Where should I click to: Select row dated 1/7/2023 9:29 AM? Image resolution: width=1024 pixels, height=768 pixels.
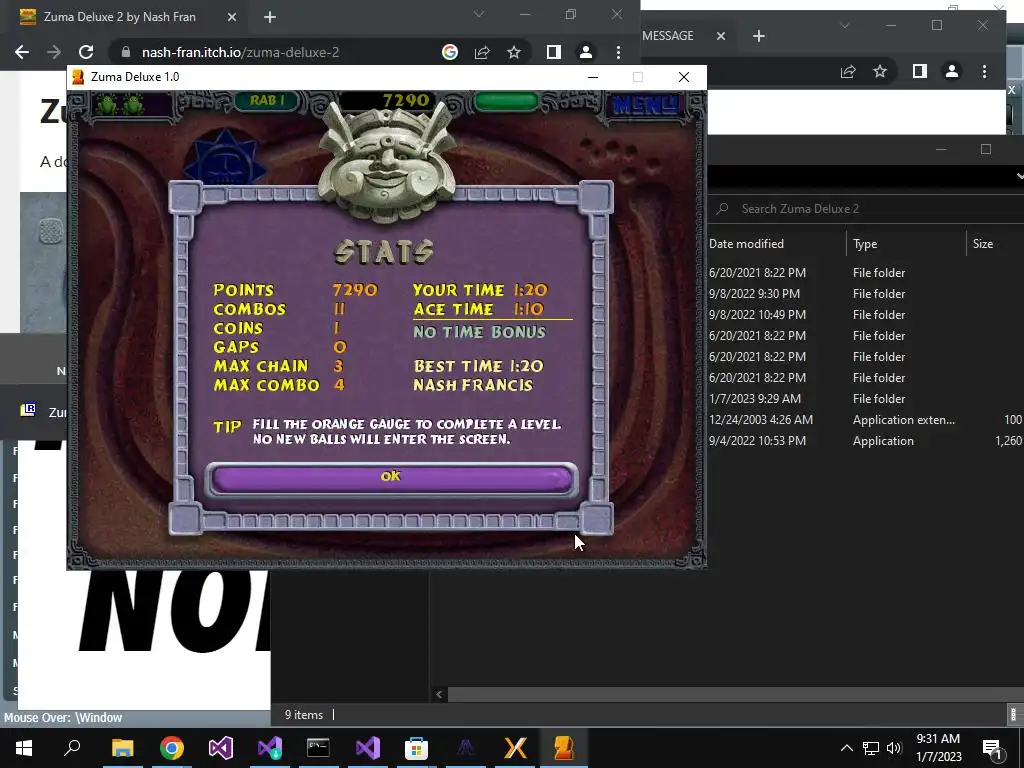coord(865,398)
